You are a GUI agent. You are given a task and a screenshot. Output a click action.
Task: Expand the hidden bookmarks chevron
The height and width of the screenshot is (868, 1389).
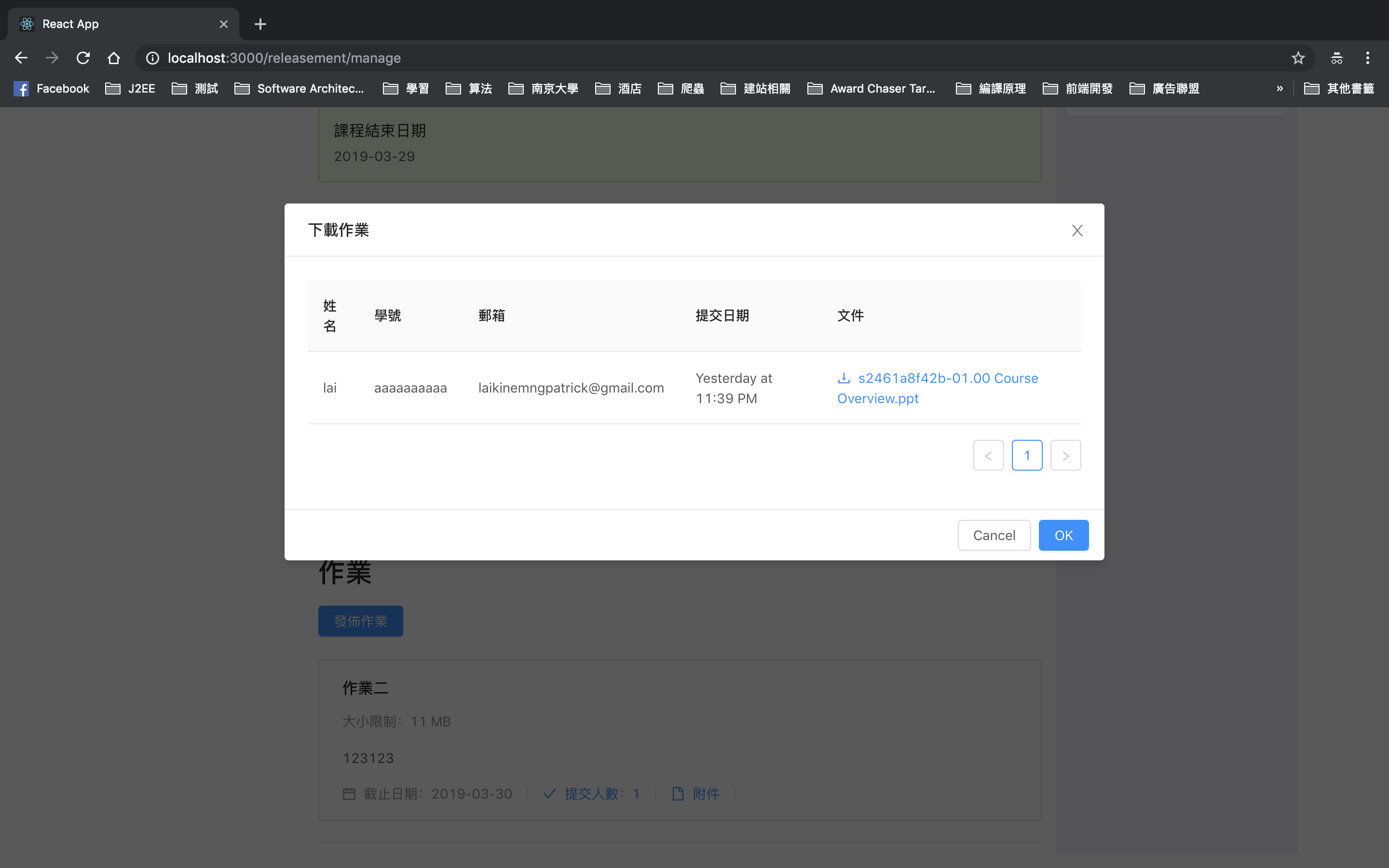point(1280,88)
